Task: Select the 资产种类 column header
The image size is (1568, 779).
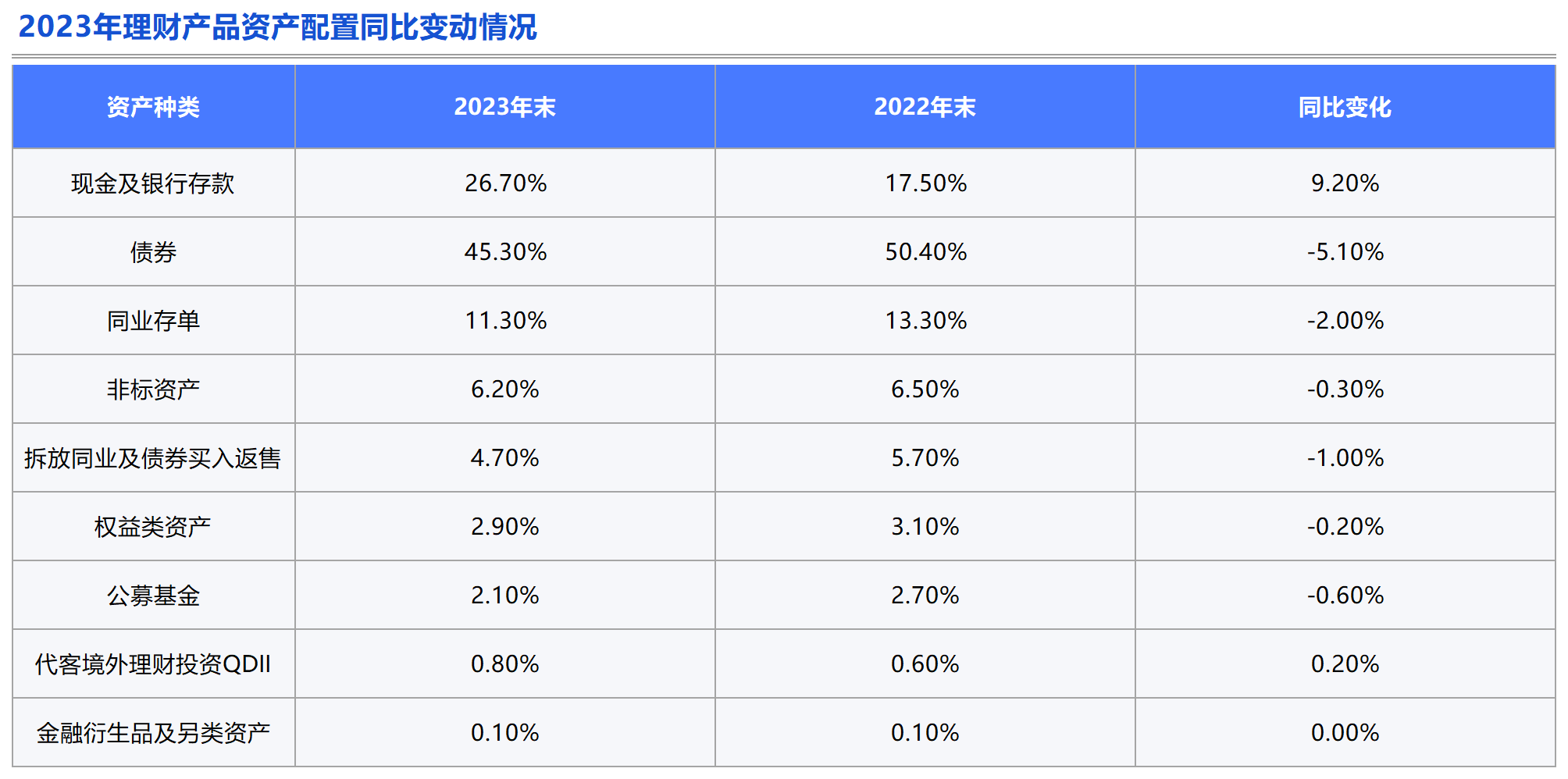Action: tap(153, 107)
